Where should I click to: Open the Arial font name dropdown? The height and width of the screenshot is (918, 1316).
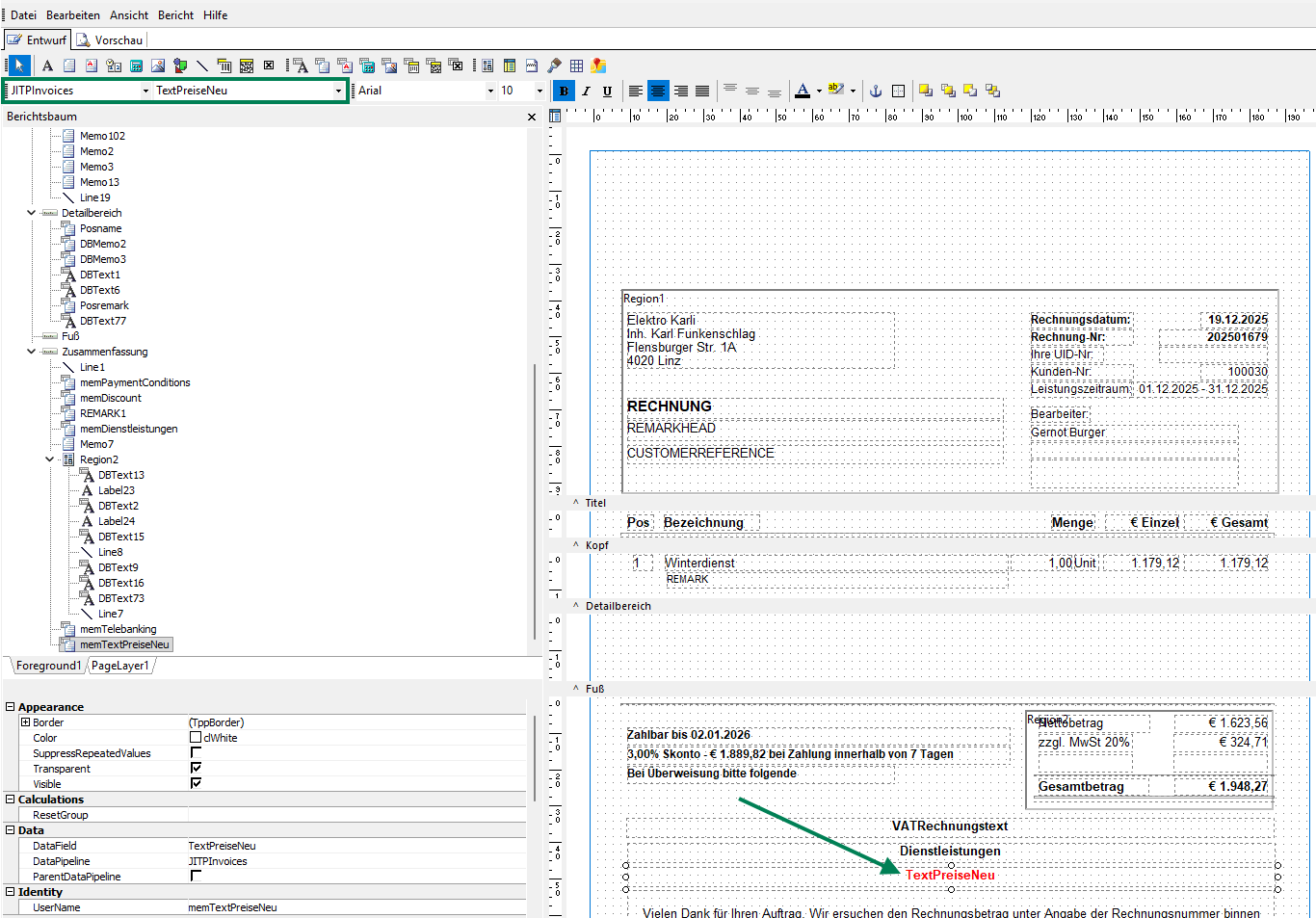[490, 91]
